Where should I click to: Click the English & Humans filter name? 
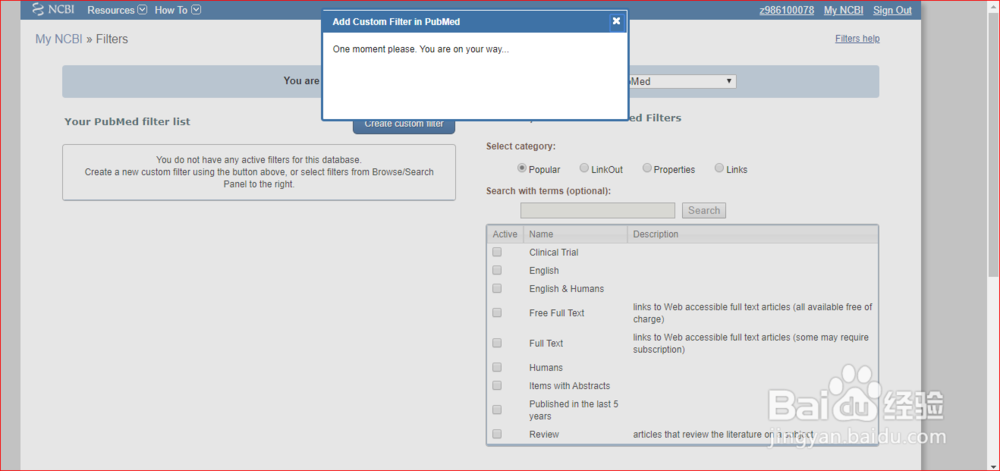click(566, 289)
